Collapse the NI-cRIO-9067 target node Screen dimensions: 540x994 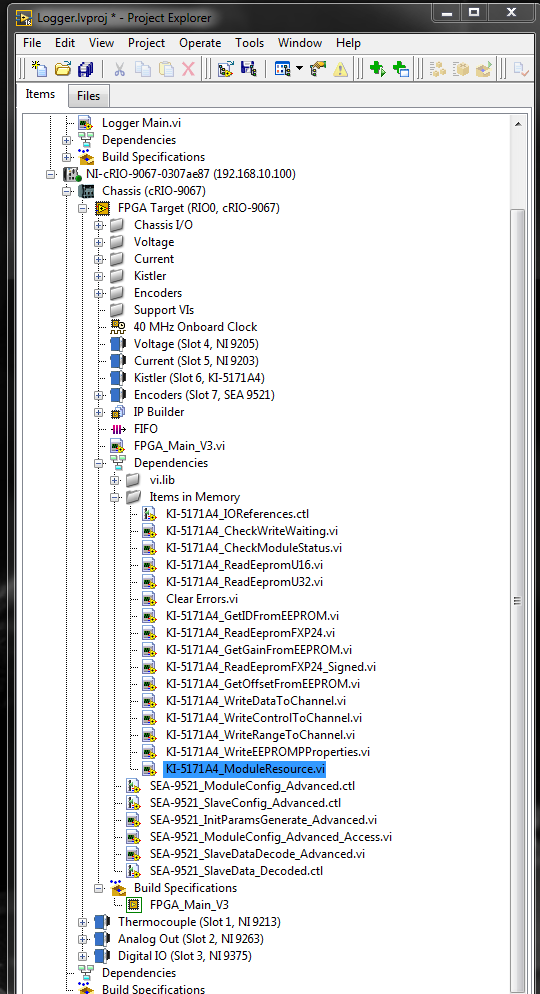(x=51, y=174)
